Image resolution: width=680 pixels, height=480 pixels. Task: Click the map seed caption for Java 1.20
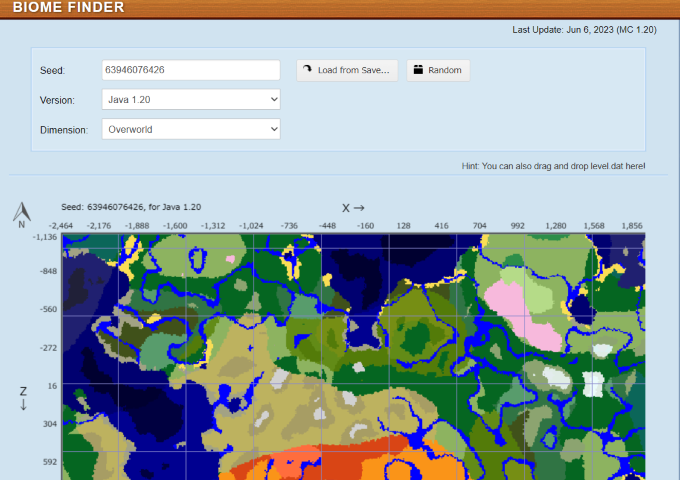pyautogui.click(x=131, y=207)
